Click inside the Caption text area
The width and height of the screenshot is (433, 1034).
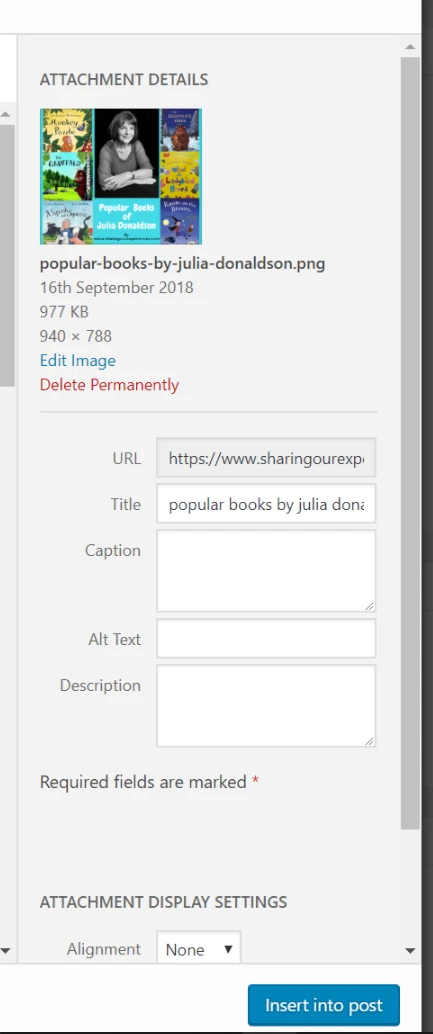tap(266, 570)
